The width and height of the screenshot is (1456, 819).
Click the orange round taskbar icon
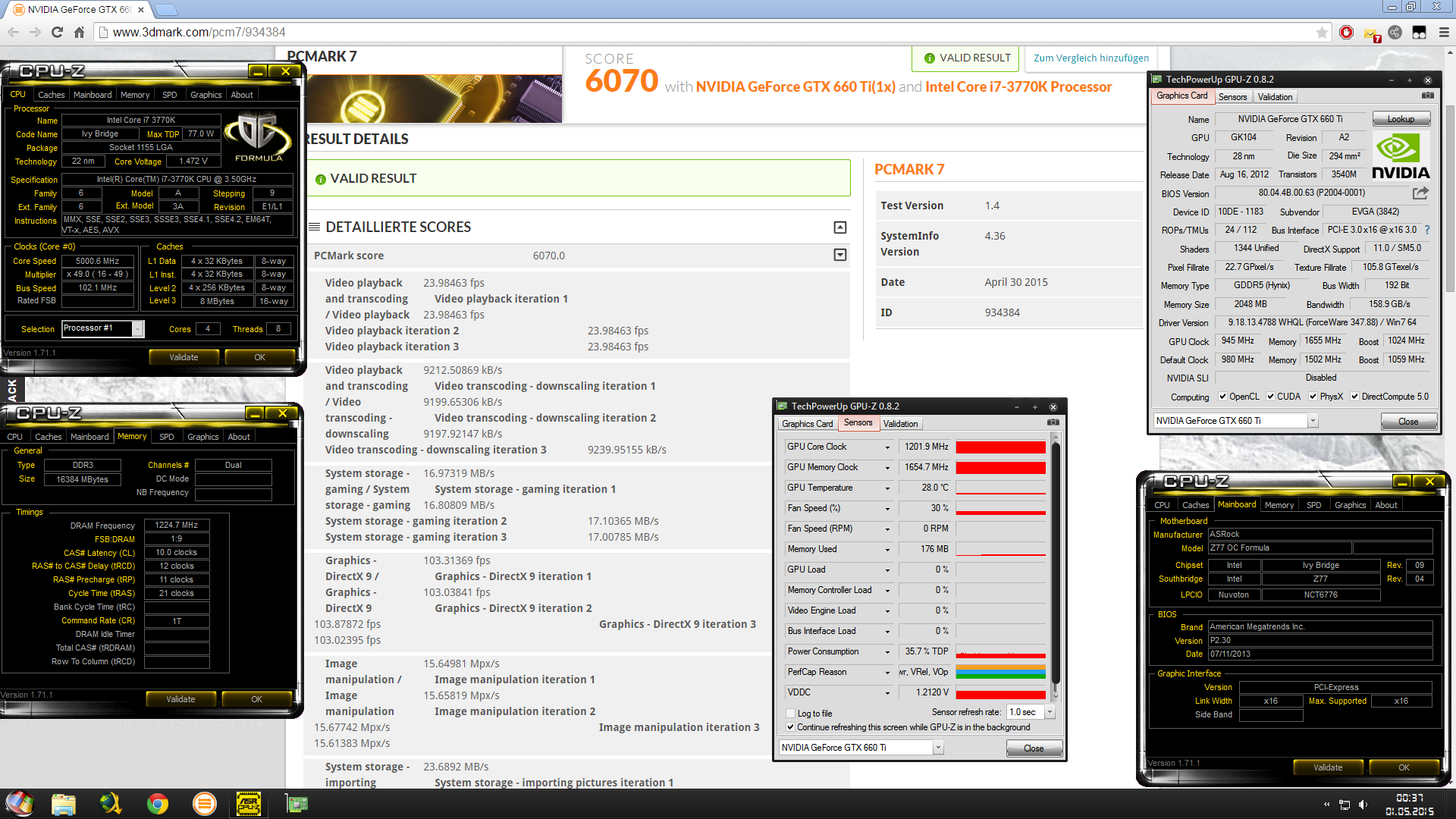click(204, 804)
